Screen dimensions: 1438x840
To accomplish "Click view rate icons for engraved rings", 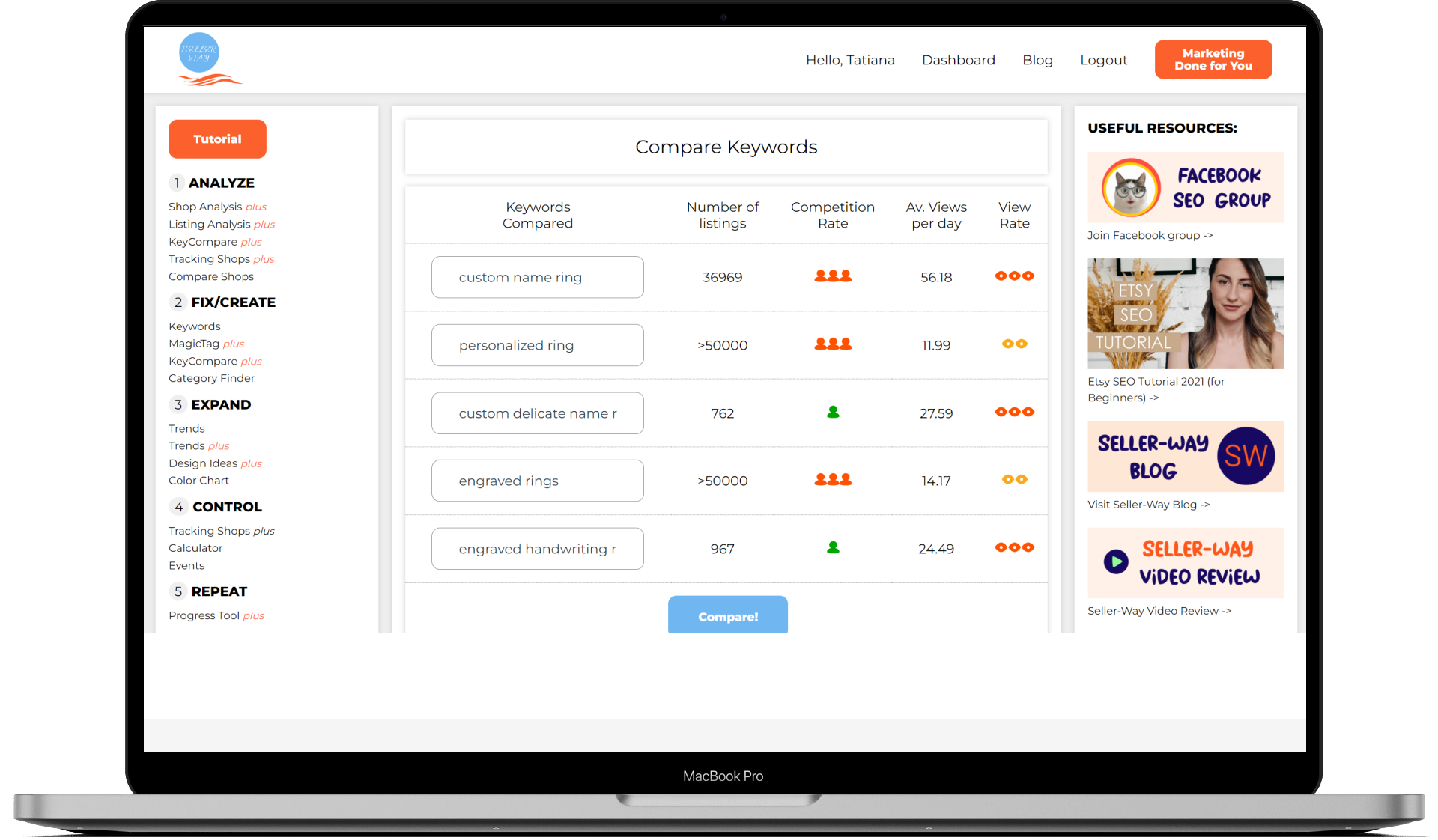I will (1014, 480).
